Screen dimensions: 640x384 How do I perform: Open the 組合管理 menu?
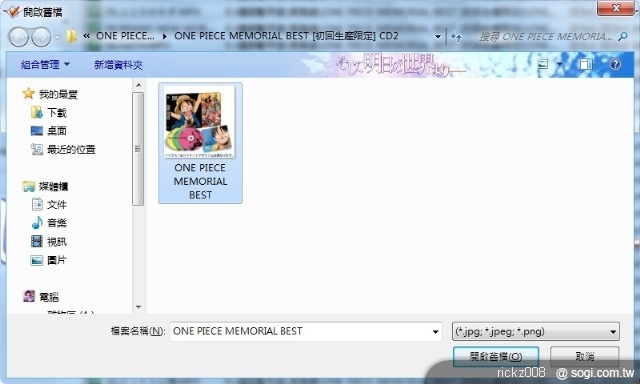(45, 64)
